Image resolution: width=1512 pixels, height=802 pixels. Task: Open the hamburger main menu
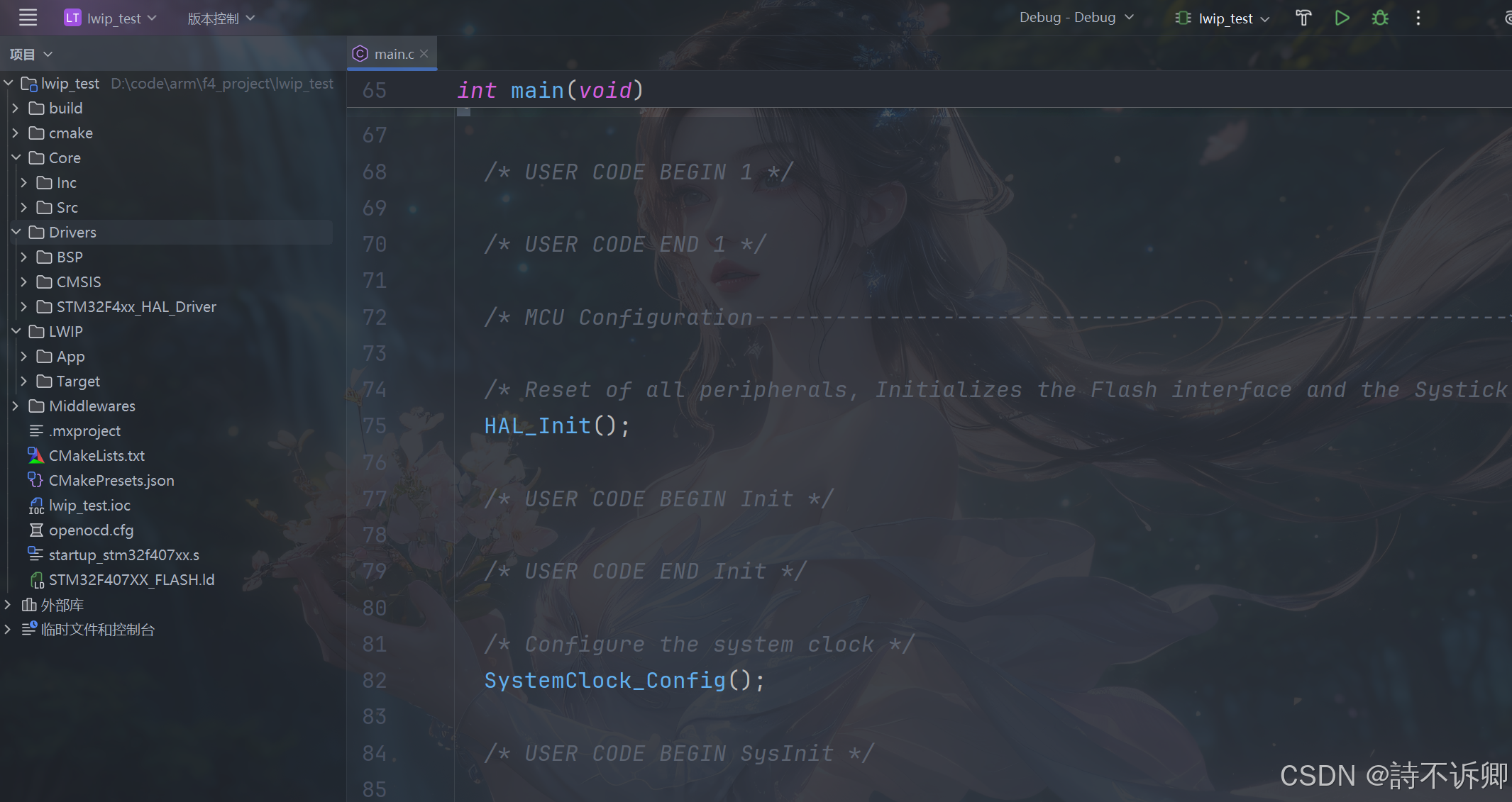click(x=28, y=18)
